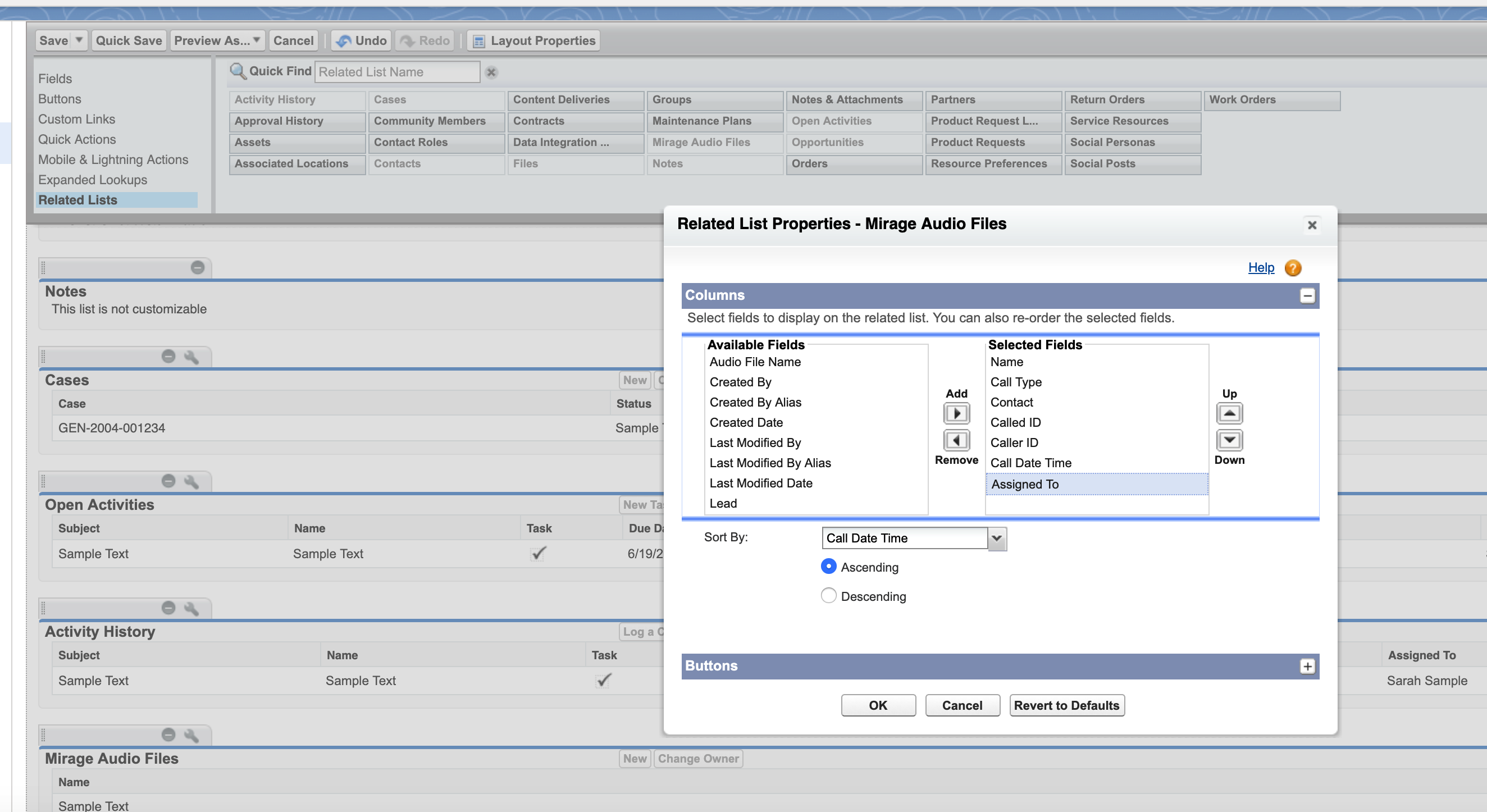Click the Quick Find magnifier icon
Viewport: 1487px width, 812px height.
[x=238, y=71]
